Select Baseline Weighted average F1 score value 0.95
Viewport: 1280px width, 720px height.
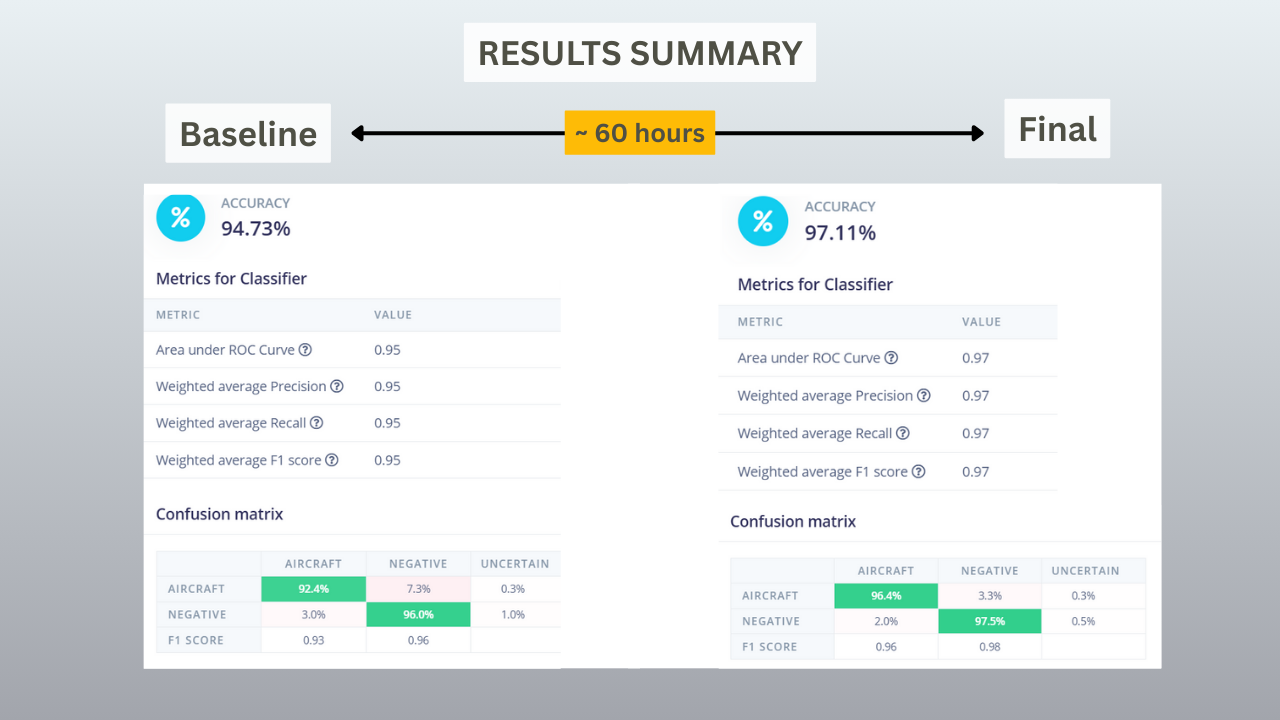387,460
